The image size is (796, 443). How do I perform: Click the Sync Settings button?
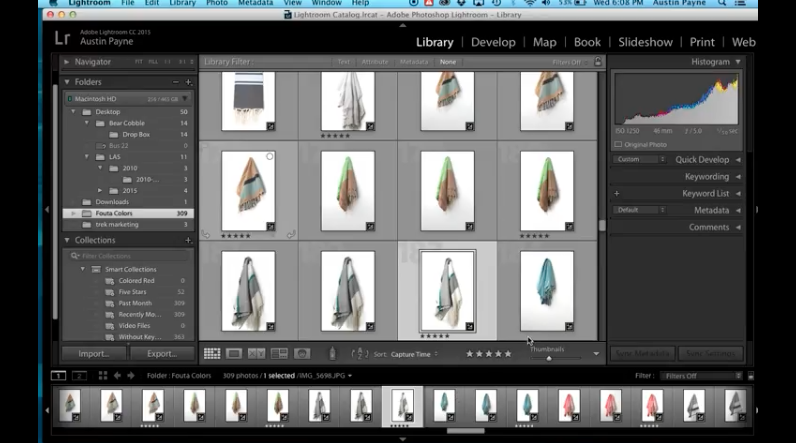711,354
